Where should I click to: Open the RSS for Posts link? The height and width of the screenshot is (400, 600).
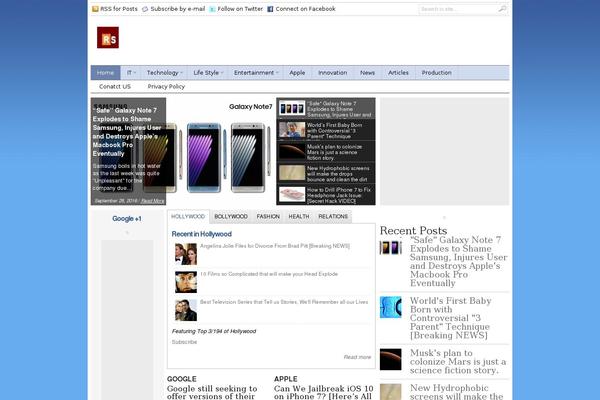pyautogui.click(x=119, y=9)
